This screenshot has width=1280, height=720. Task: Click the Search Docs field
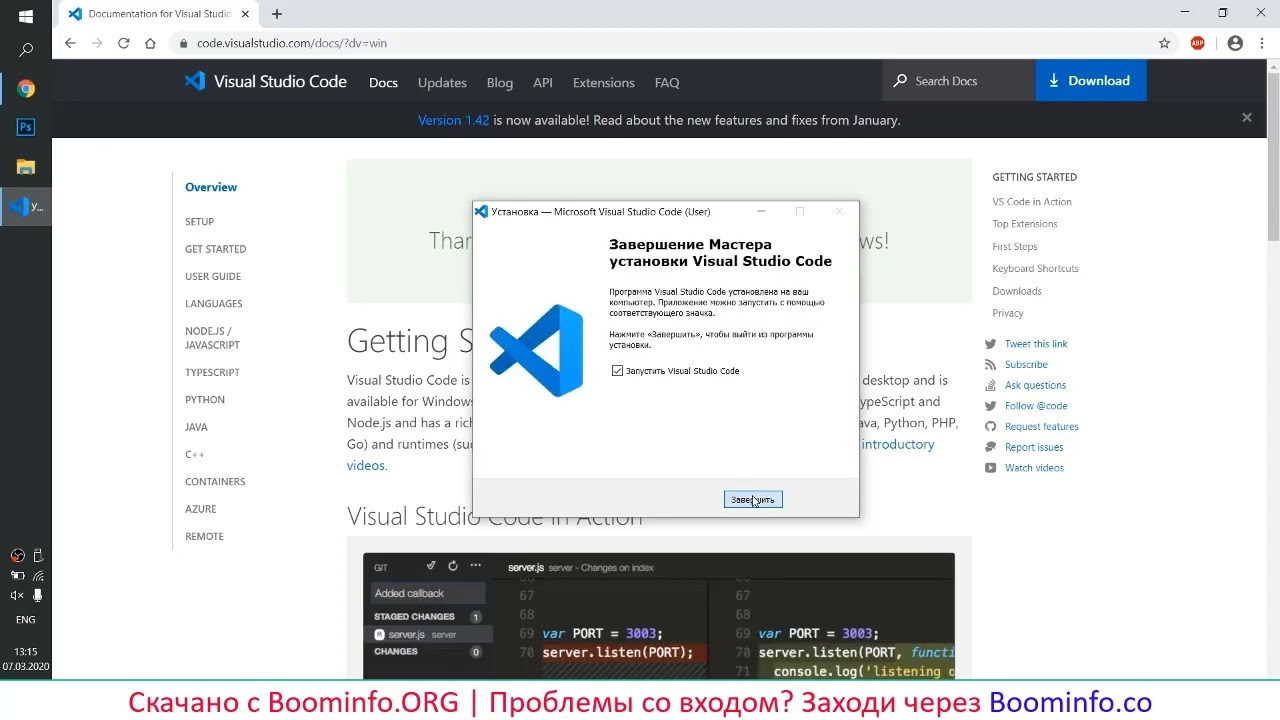pyautogui.click(x=959, y=81)
